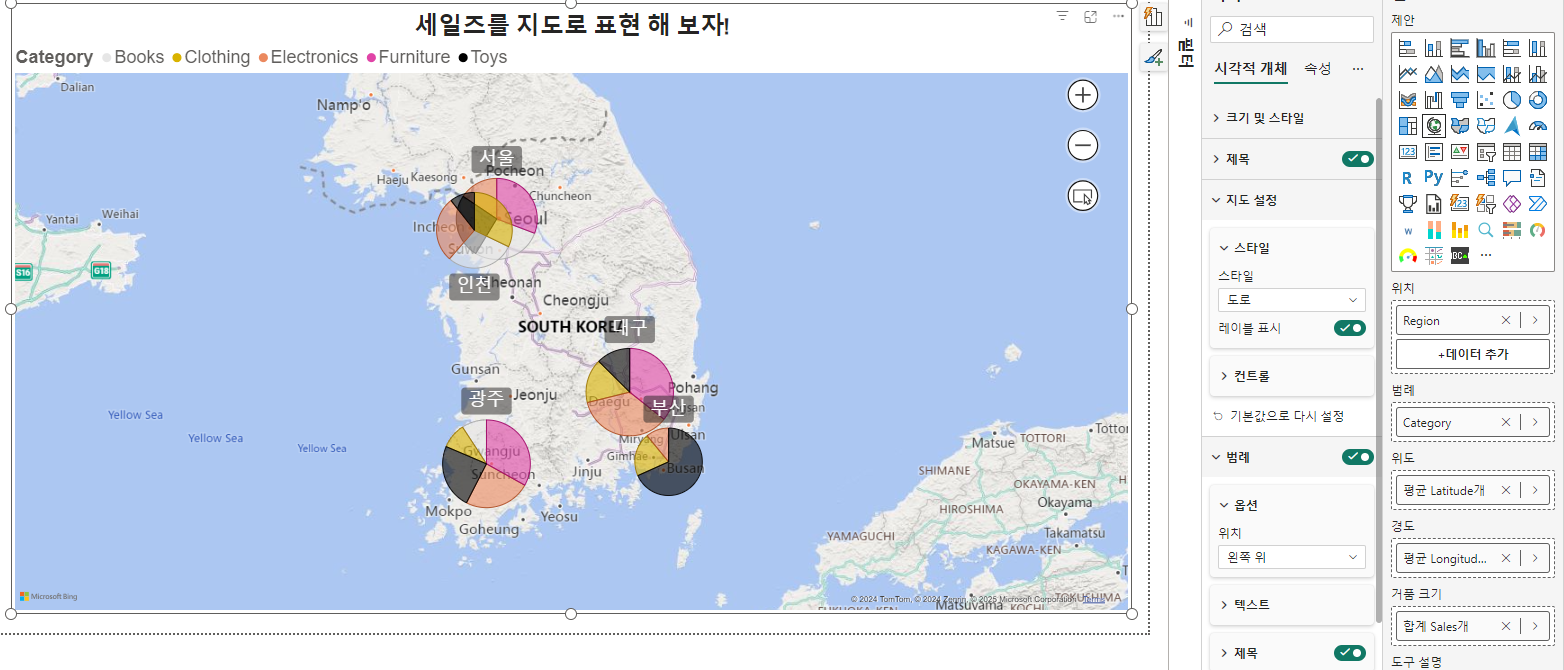Open format pane more options ellipsis

[x=1358, y=69]
